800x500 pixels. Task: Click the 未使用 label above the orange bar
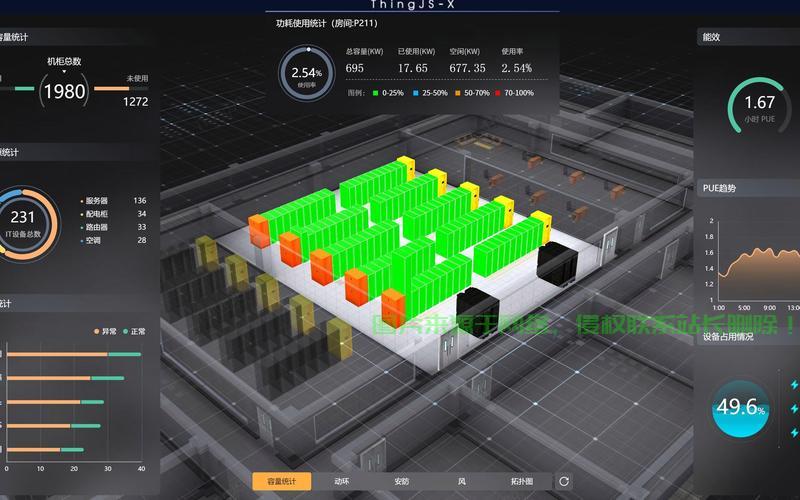coord(137,78)
